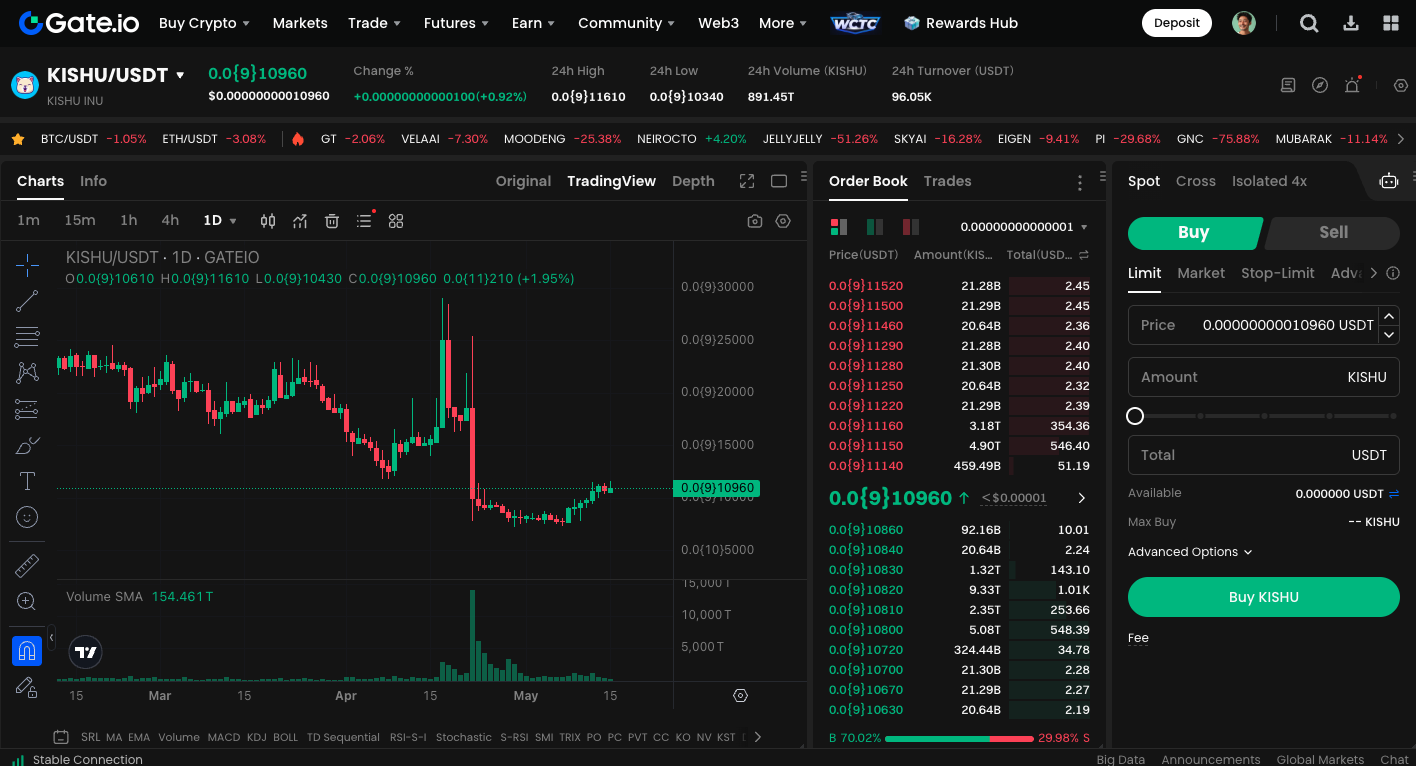Click the download app icon
This screenshot has height=766, width=1416.
pyautogui.click(x=1351, y=23)
